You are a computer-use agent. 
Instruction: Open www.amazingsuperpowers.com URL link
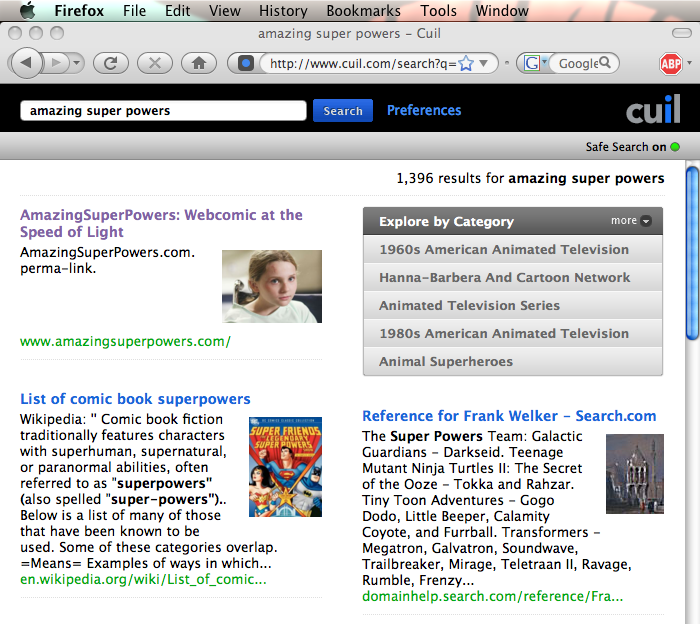pyautogui.click(x=125, y=341)
